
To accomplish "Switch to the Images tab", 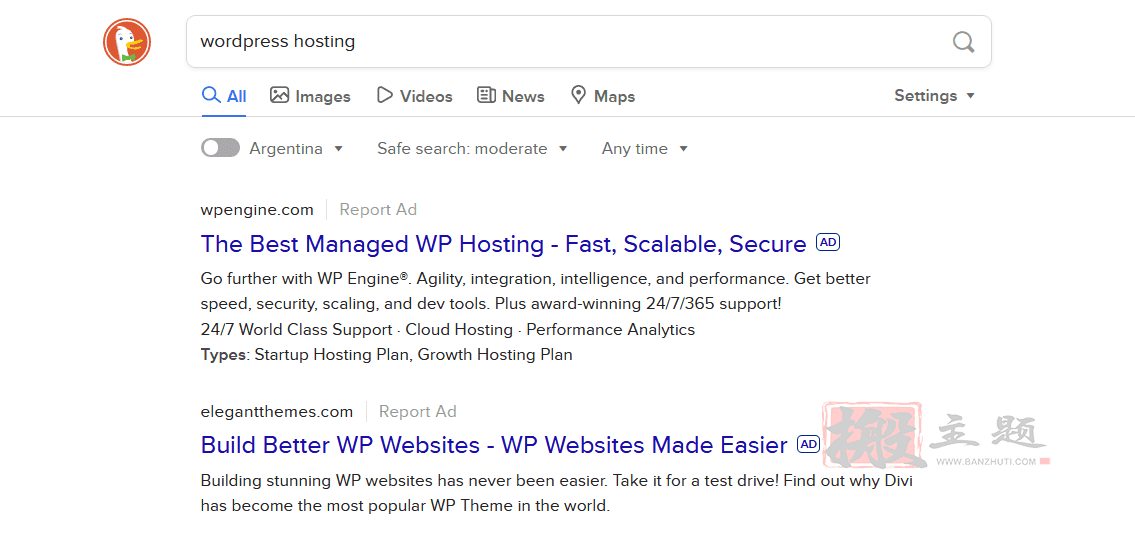I will click(310, 96).
